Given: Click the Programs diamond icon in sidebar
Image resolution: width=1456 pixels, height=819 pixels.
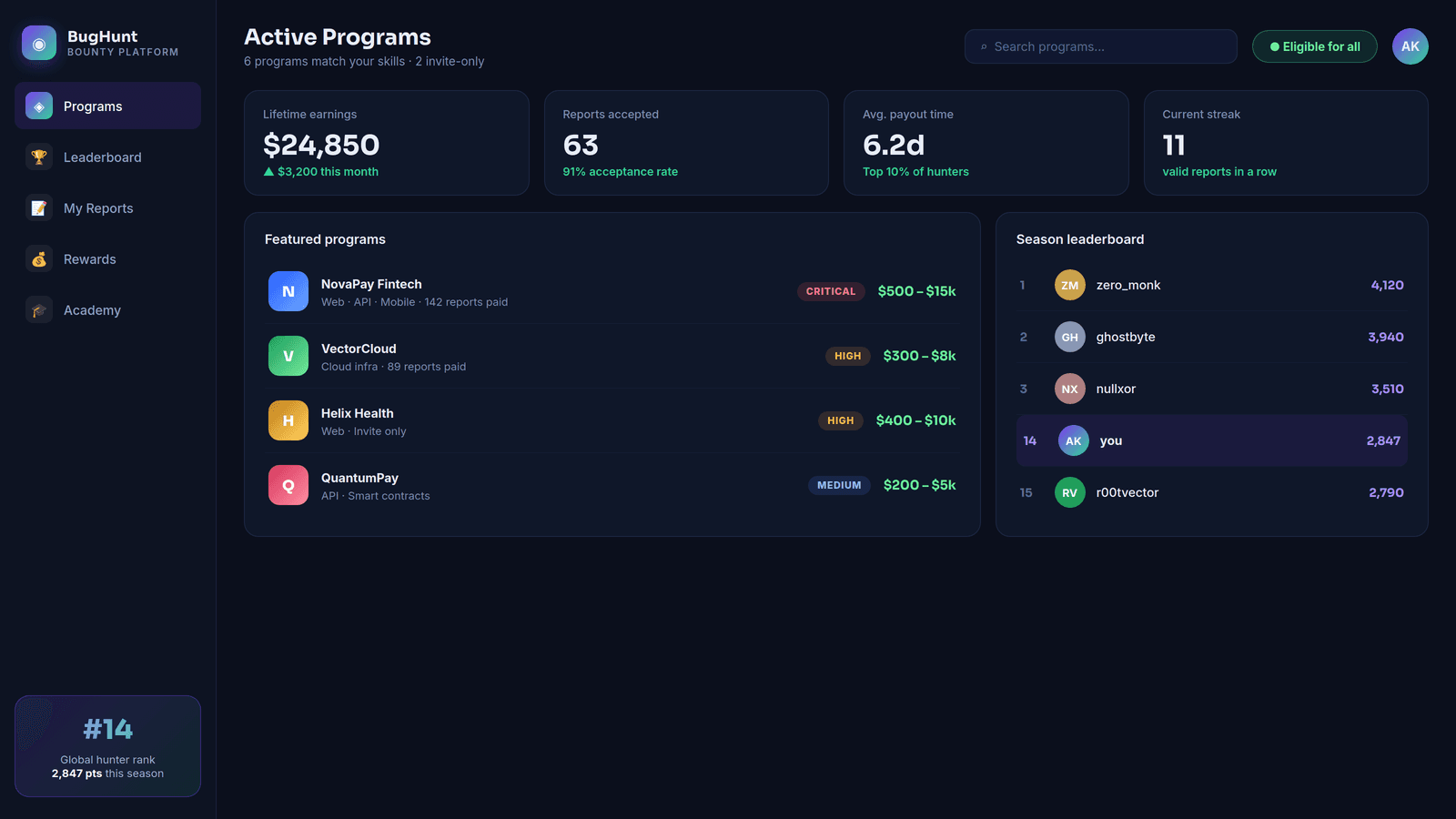Looking at the screenshot, I should (x=39, y=106).
